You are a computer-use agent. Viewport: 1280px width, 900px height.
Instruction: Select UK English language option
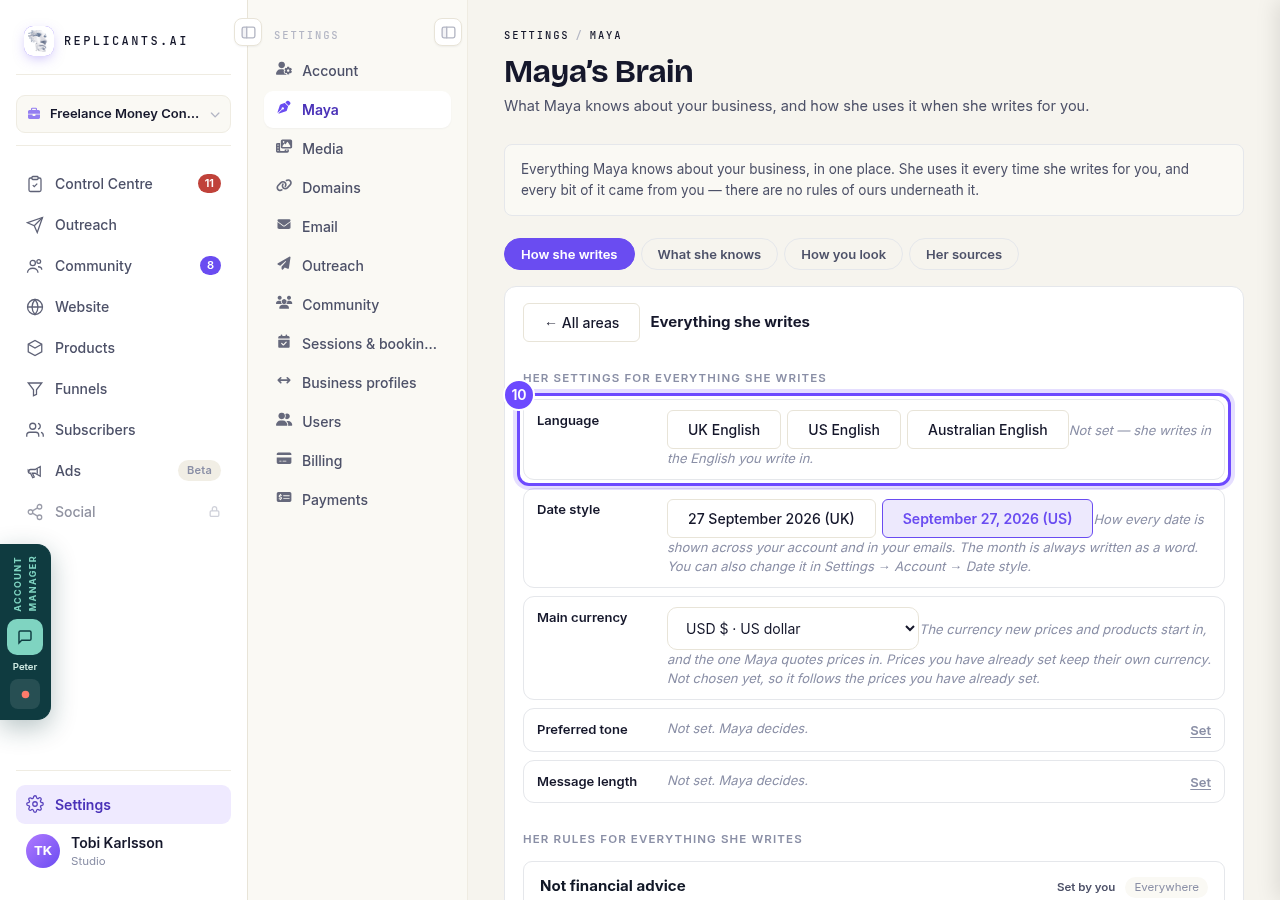pos(724,430)
